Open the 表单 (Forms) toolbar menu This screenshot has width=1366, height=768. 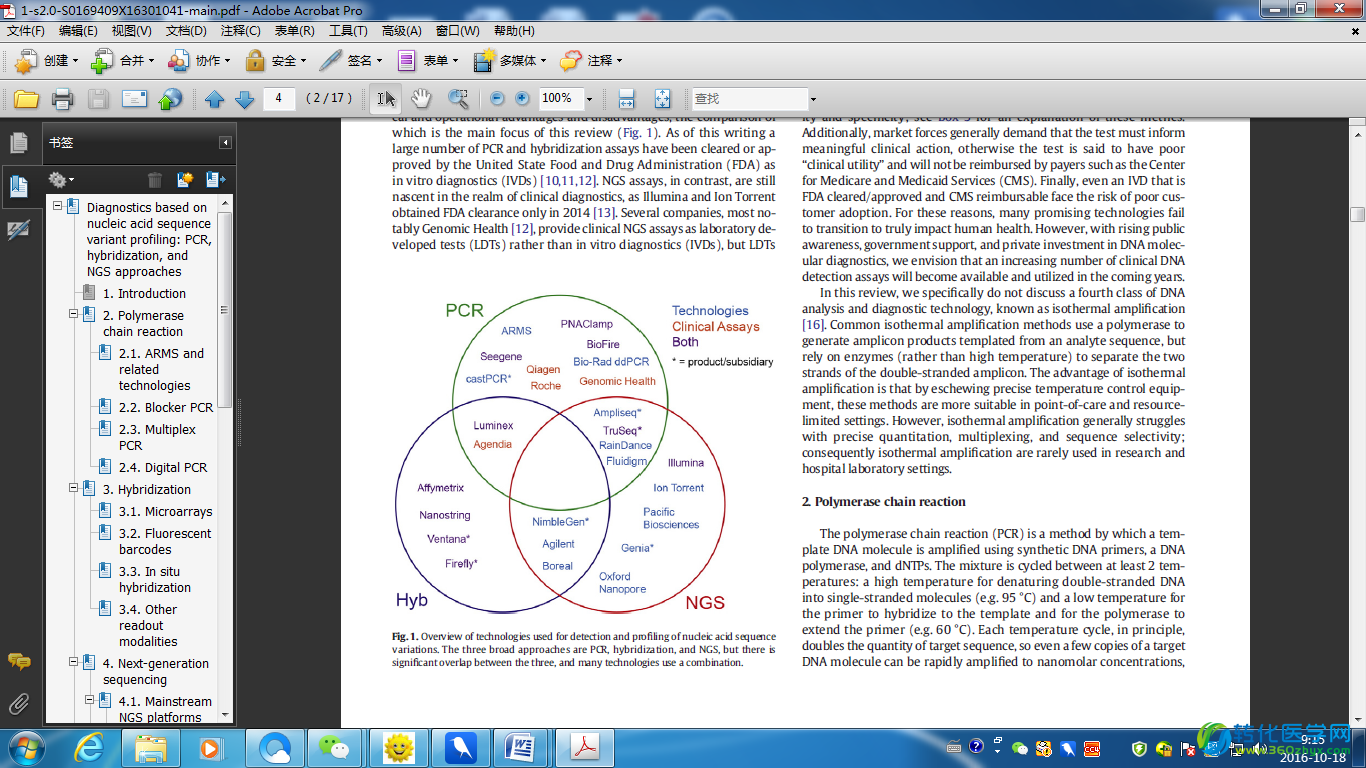click(x=428, y=61)
